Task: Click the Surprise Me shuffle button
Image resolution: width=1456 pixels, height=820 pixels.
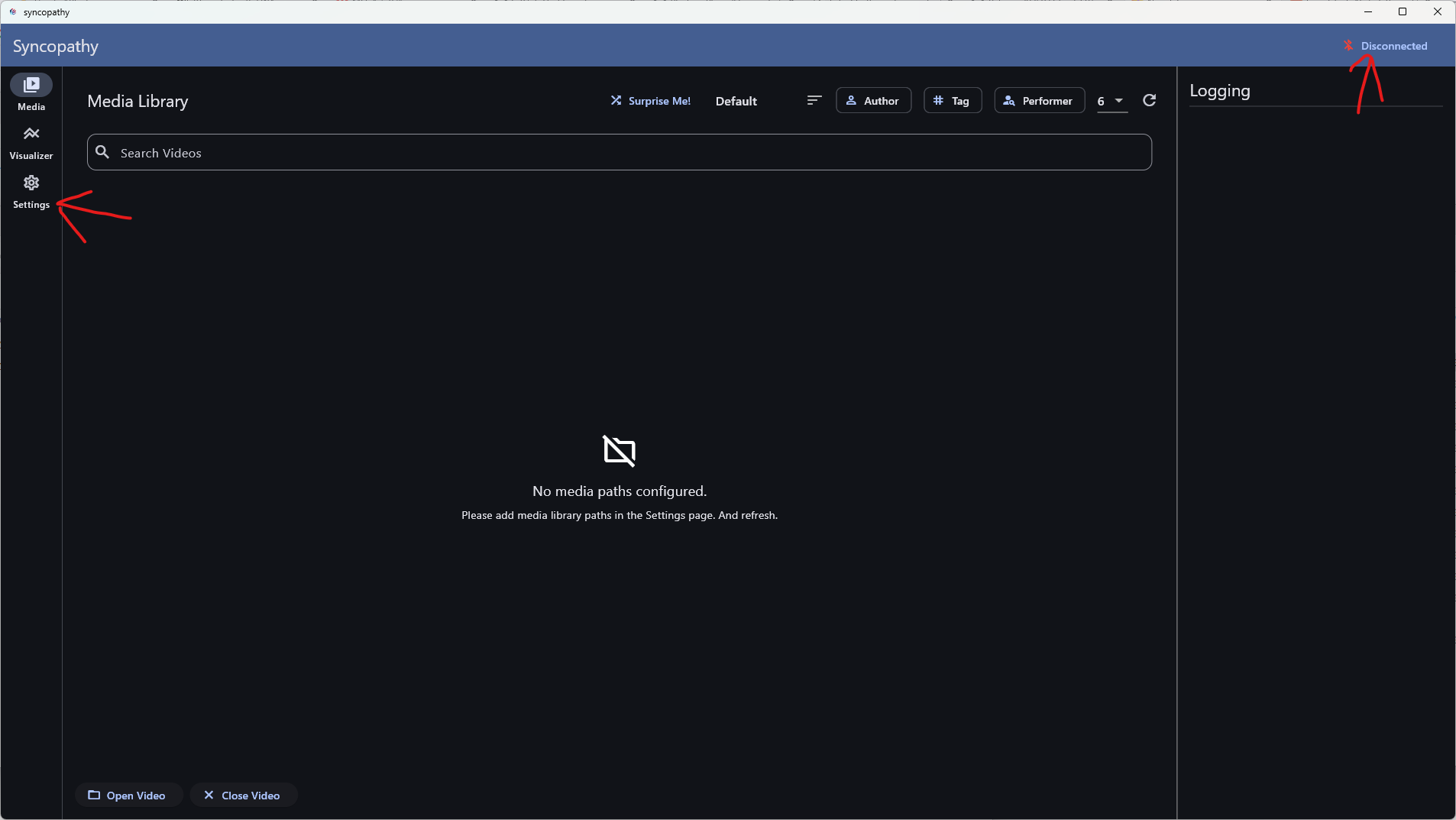Action: tap(650, 101)
